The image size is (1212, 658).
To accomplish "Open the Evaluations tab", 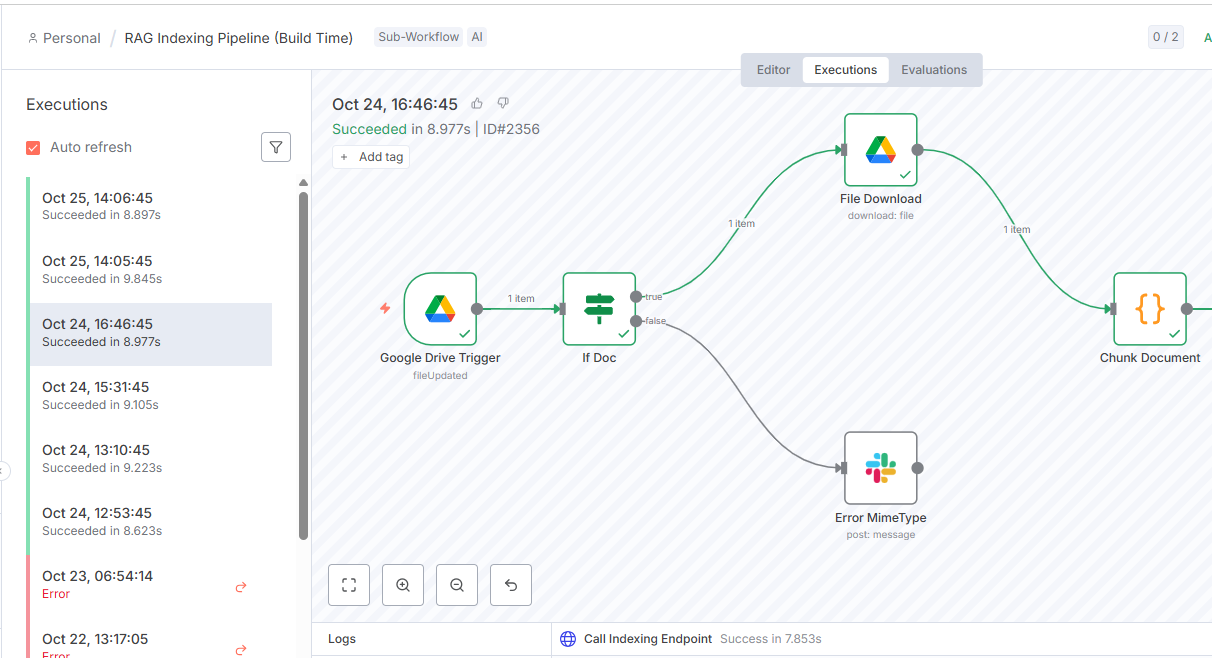I will click(933, 69).
